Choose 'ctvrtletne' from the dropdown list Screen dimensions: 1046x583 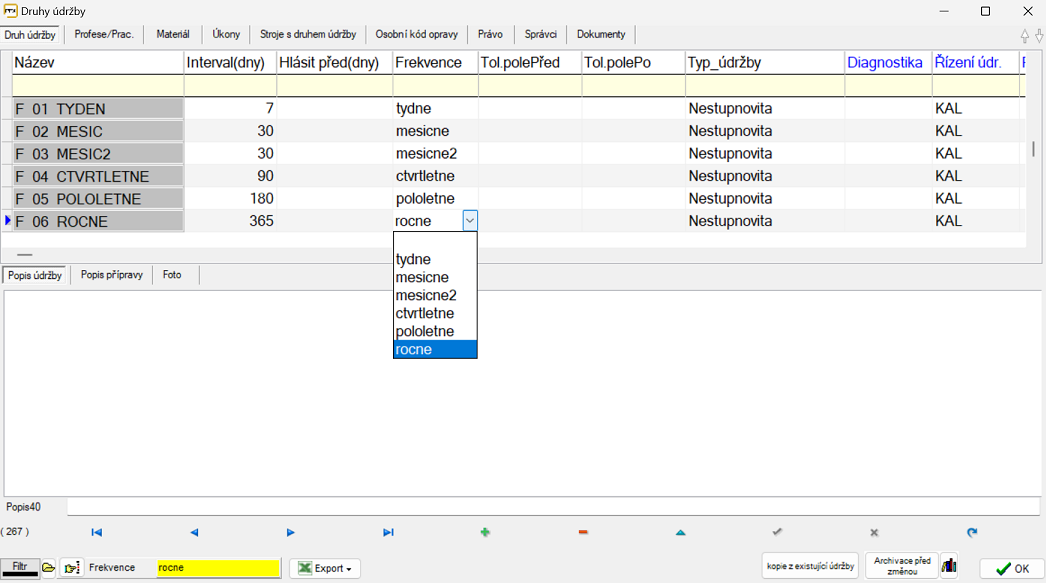pos(435,314)
